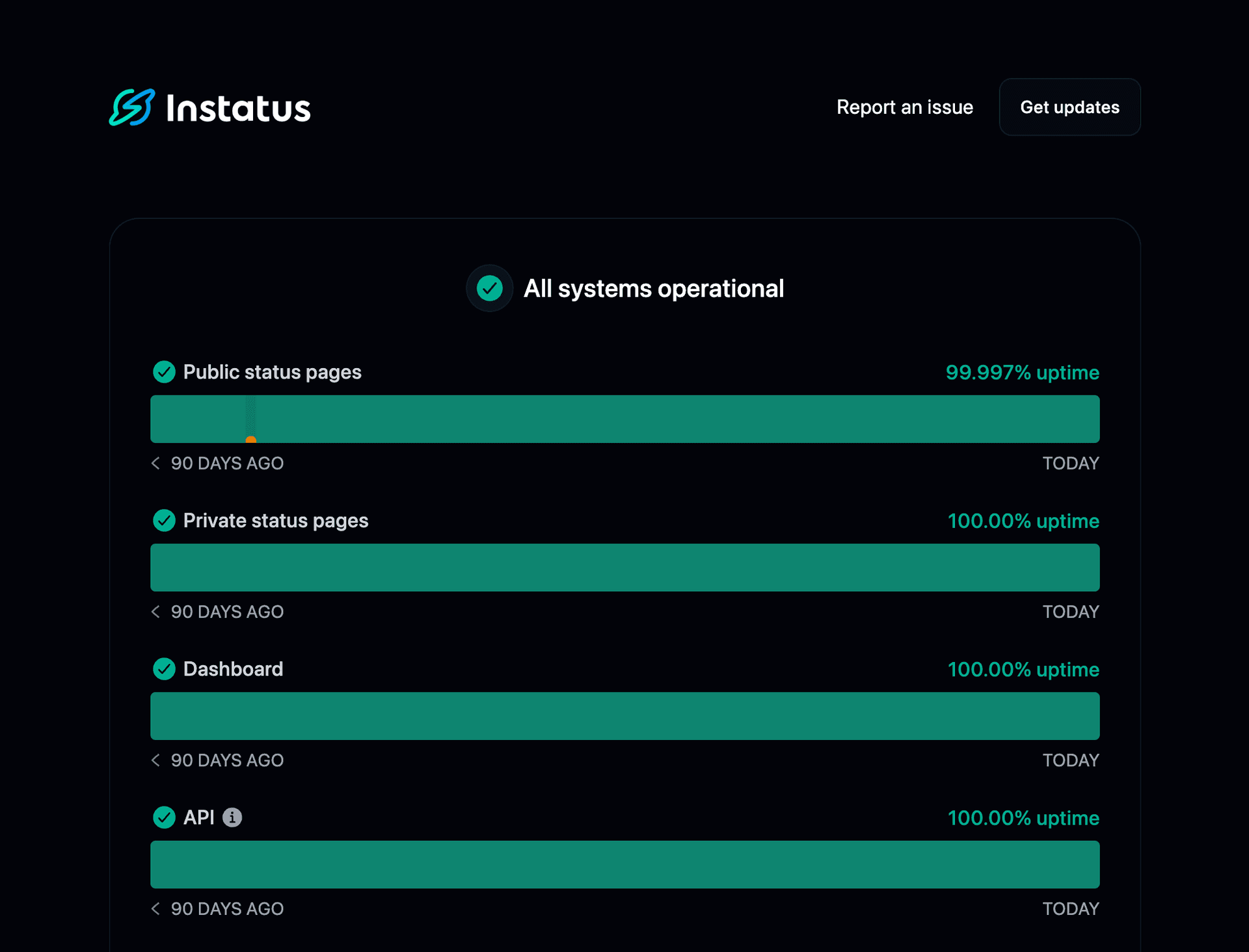
Task: Select the checkmark icon beside Public status pages
Action: [x=164, y=372]
